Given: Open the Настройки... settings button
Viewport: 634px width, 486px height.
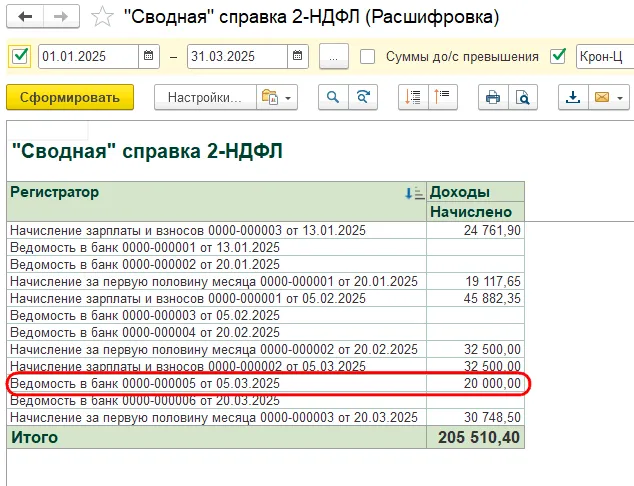Looking at the screenshot, I should (204, 98).
